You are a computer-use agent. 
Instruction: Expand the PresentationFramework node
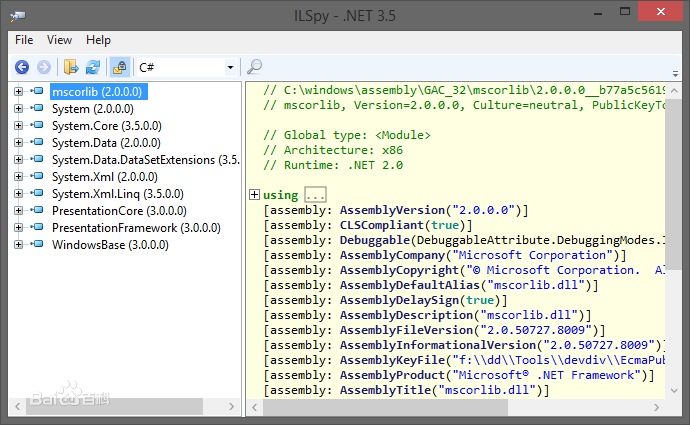click(x=18, y=227)
